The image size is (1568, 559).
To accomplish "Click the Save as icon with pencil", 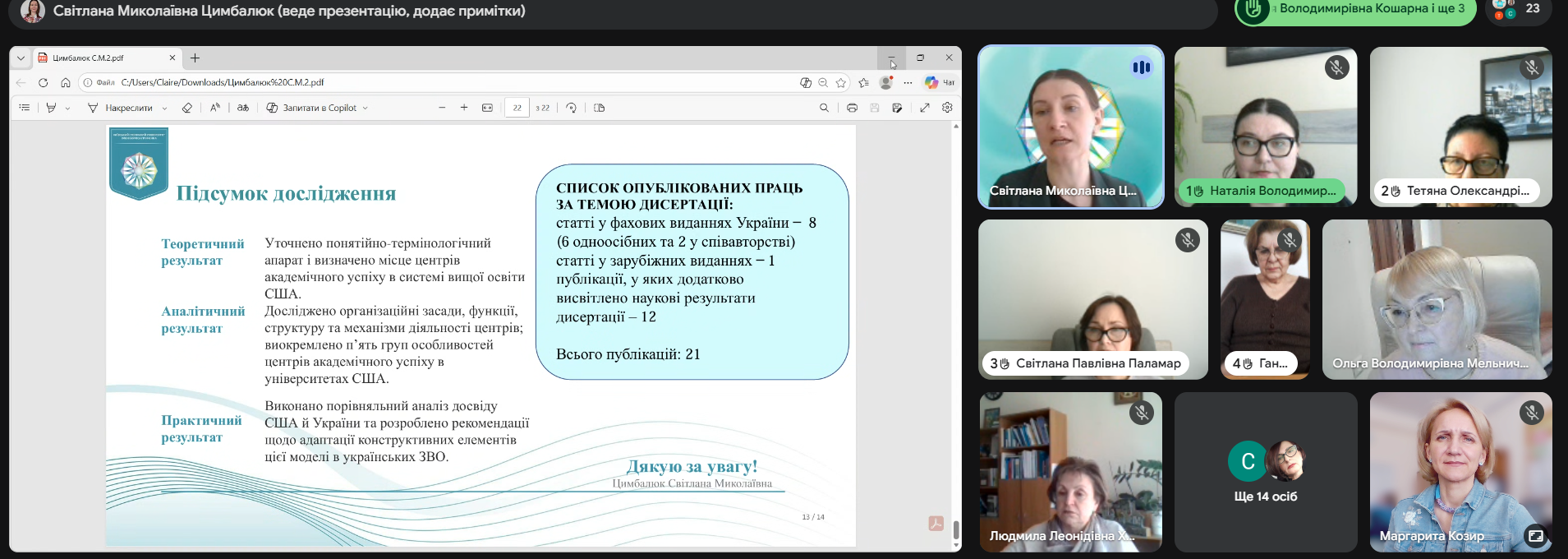I will pyautogui.click(x=897, y=108).
